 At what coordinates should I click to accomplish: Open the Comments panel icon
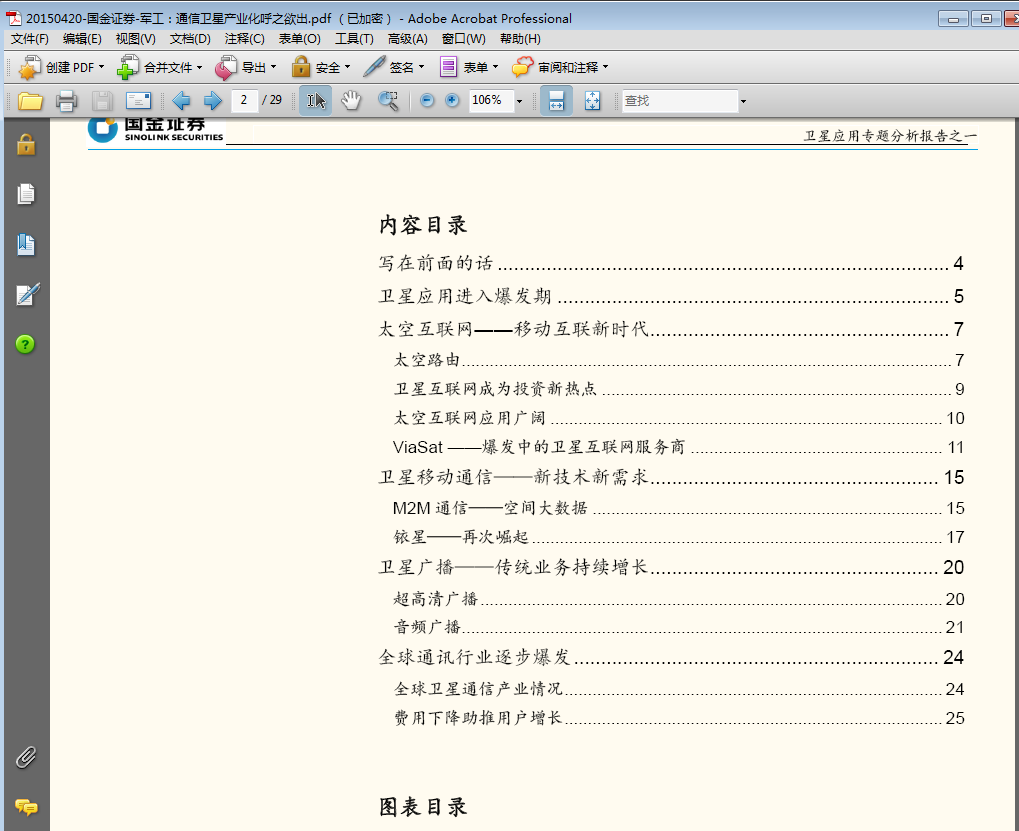[x=26, y=807]
